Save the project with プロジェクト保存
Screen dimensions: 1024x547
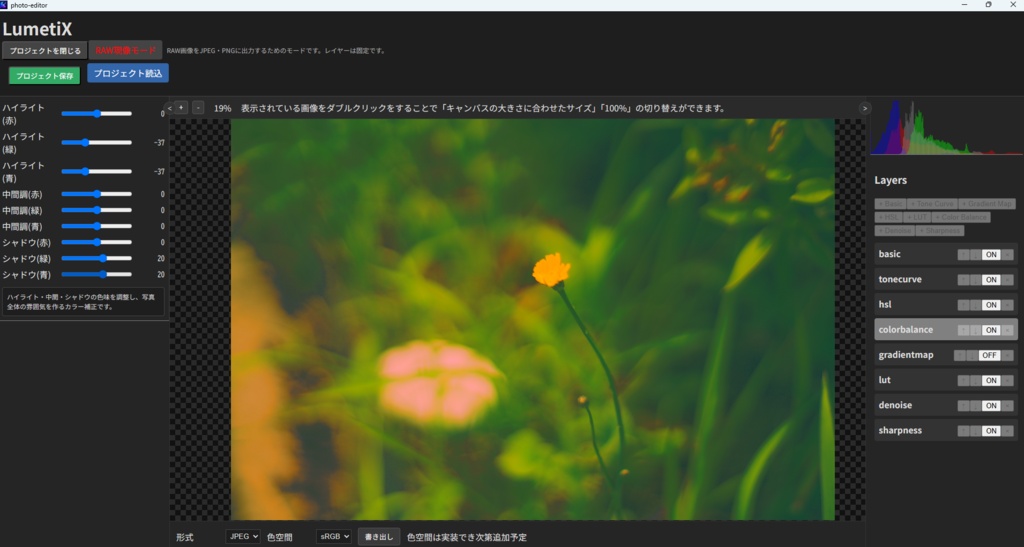(x=44, y=76)
